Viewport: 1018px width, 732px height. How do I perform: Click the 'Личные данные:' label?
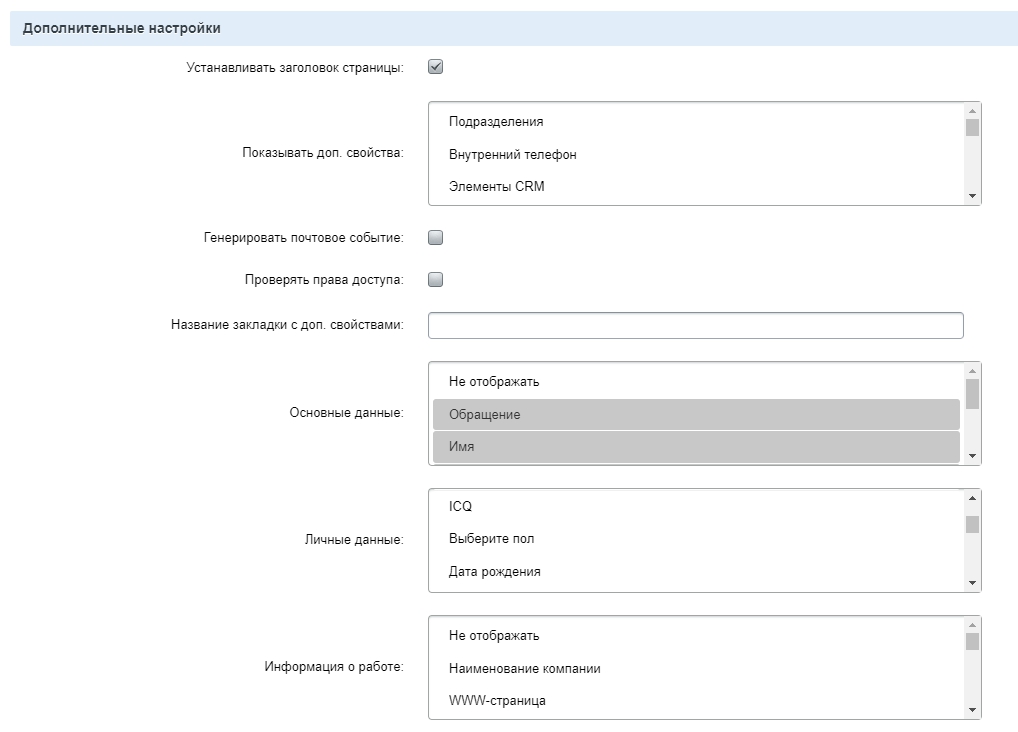354,539
